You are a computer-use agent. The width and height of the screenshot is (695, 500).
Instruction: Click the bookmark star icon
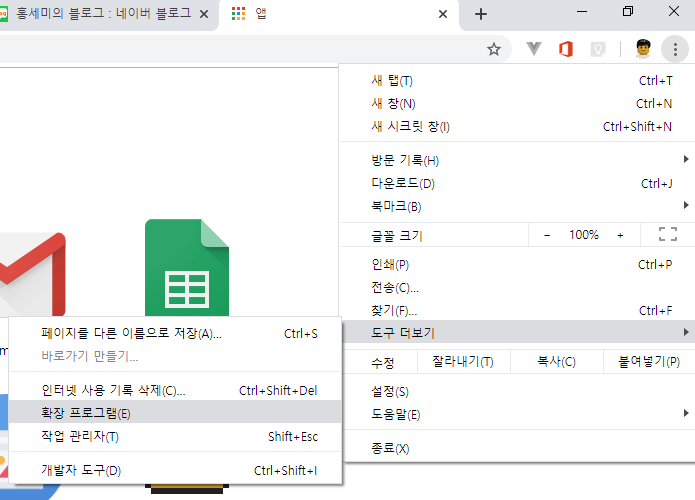[494, 49]
